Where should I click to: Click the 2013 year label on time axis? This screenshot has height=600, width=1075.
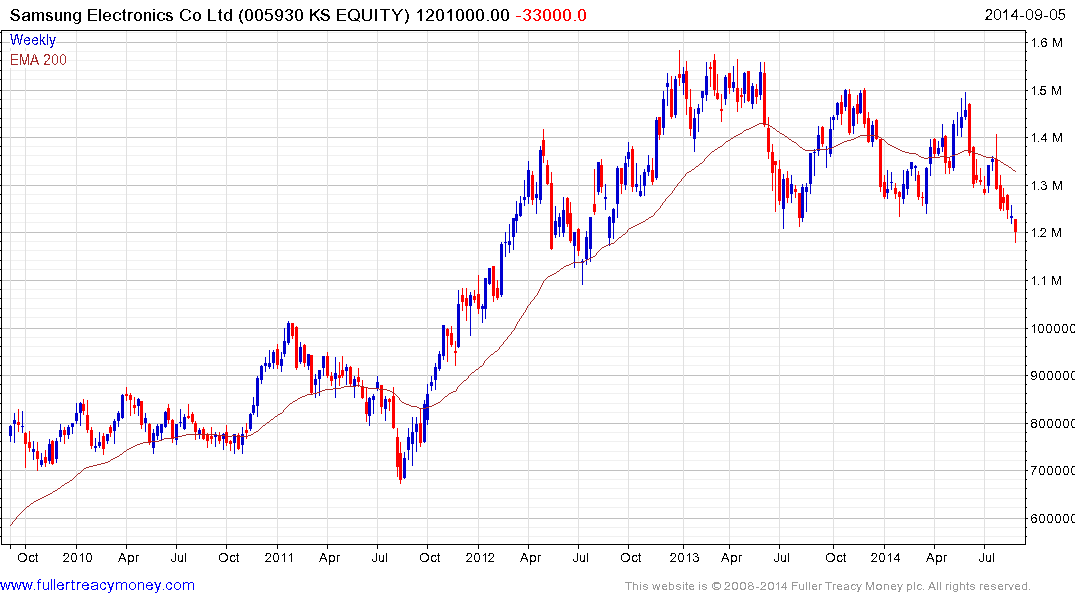pos(684,557)
